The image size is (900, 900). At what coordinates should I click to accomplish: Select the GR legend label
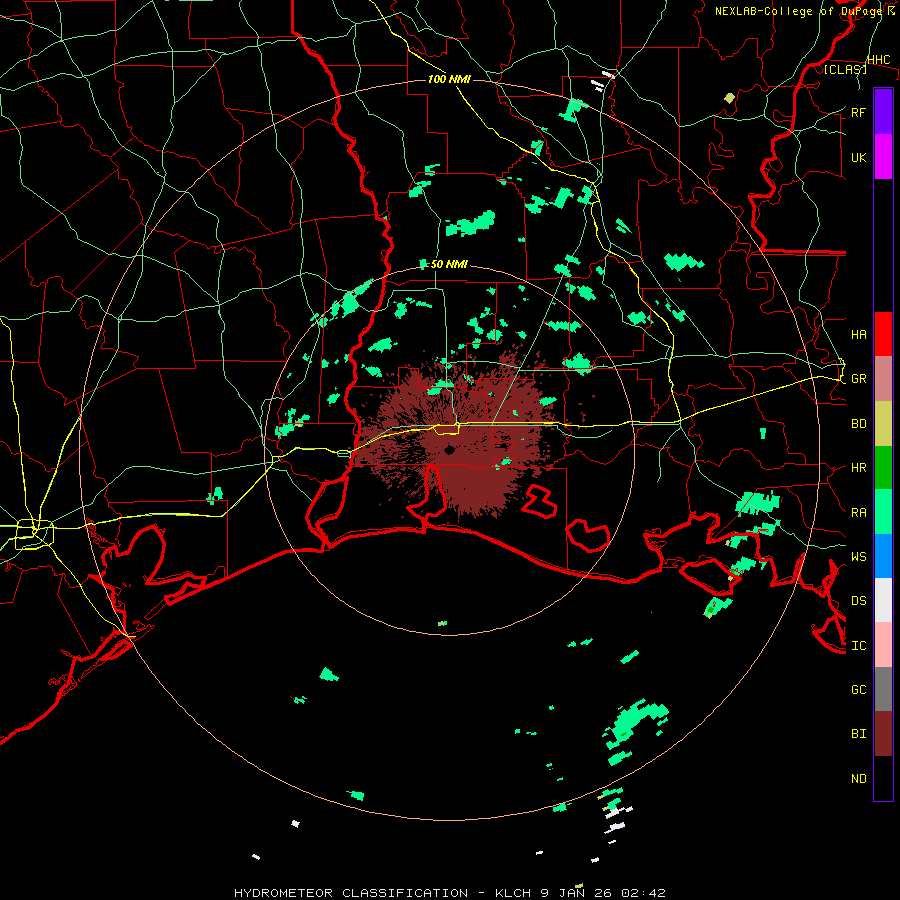[x=858, y=379]
